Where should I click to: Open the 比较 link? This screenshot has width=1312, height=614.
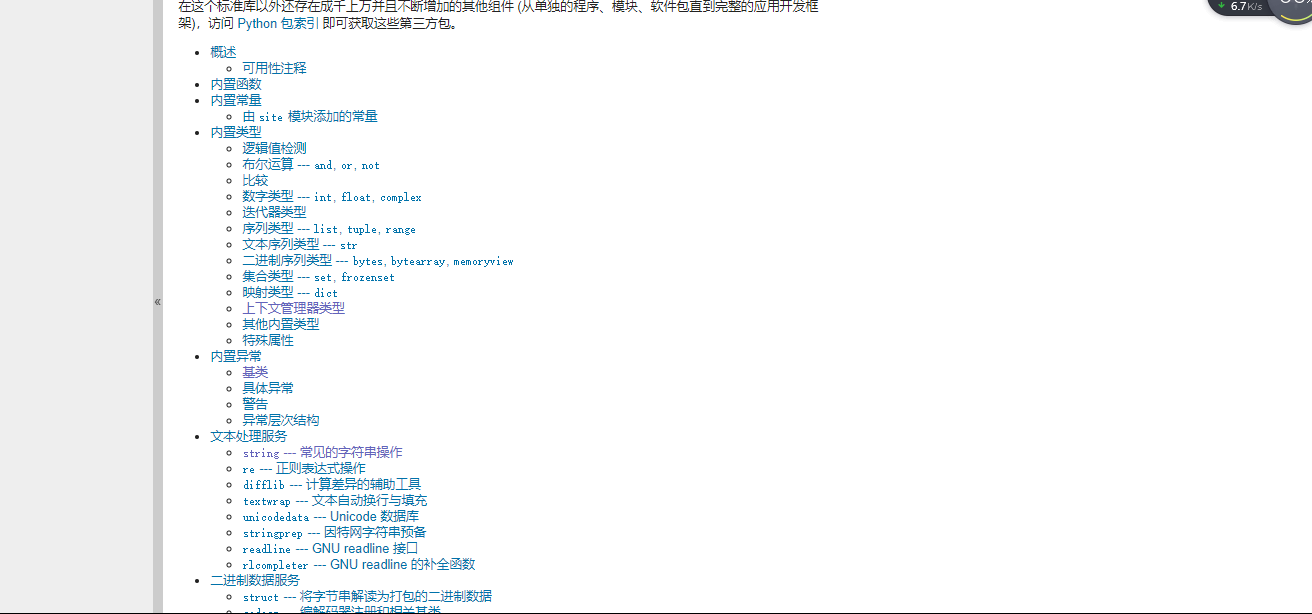coord(255,180)
